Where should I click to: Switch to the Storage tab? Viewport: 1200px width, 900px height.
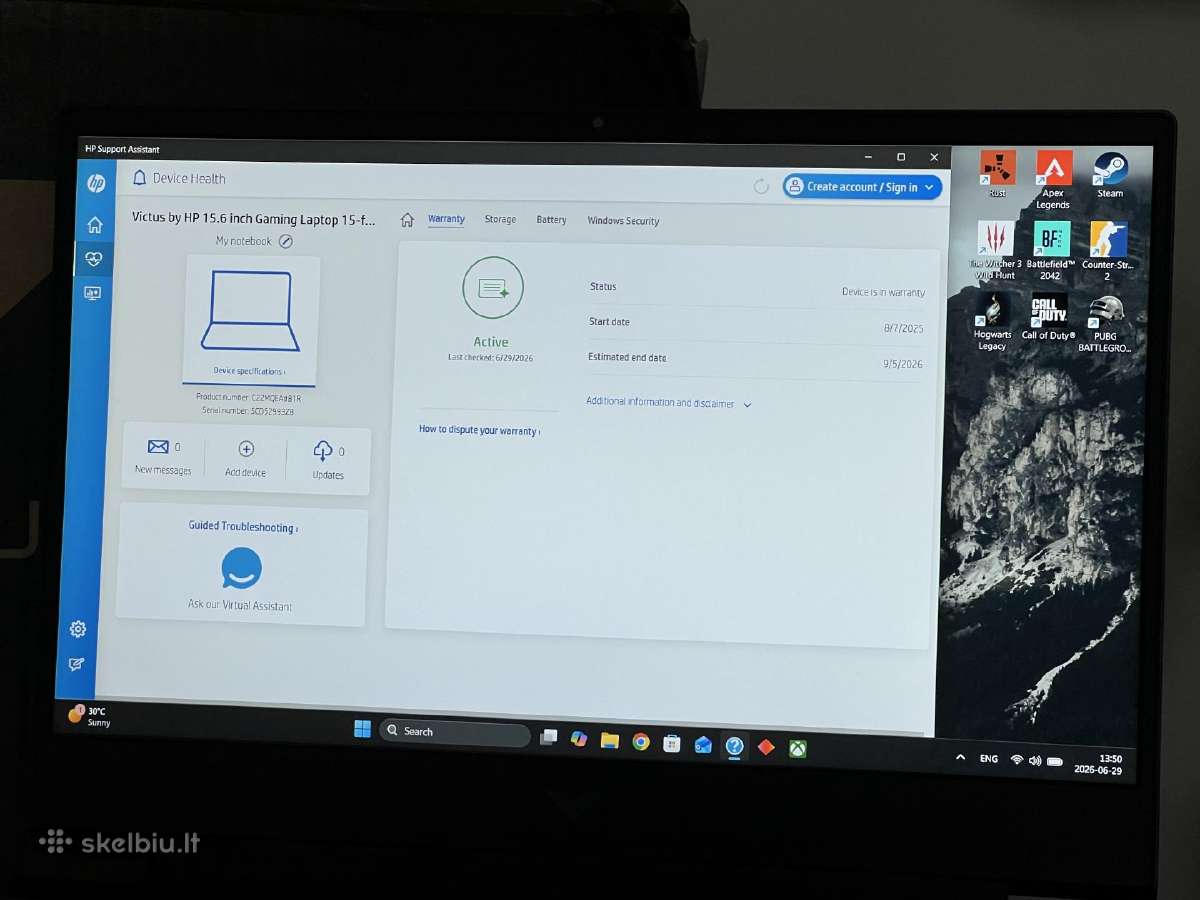coord(500,220)
